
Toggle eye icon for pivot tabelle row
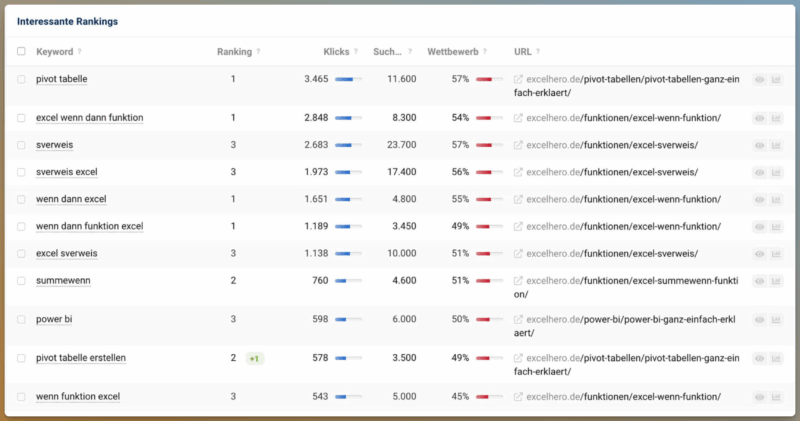[x=760, y=80]
